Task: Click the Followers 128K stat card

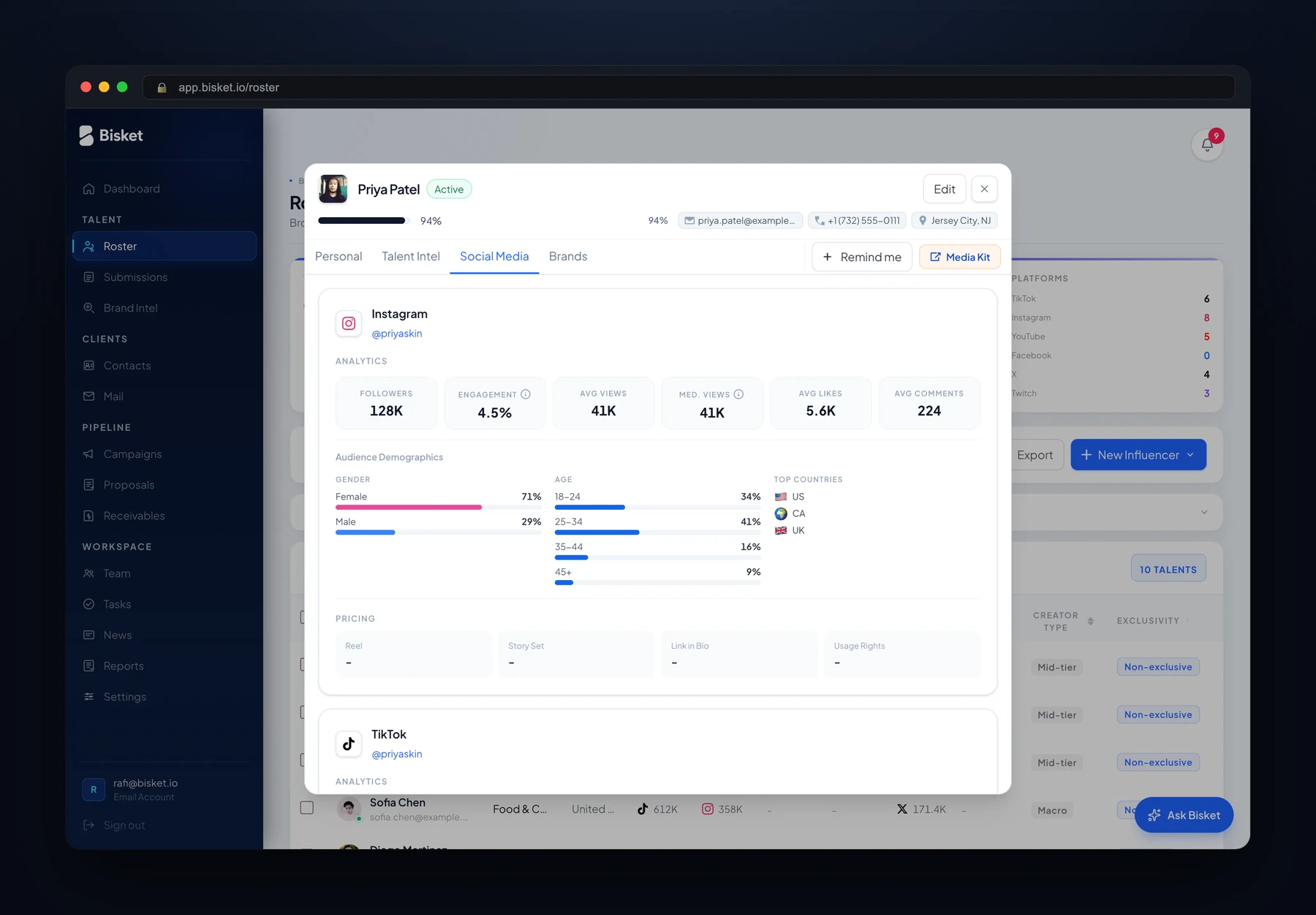Action: pos(386,403)
